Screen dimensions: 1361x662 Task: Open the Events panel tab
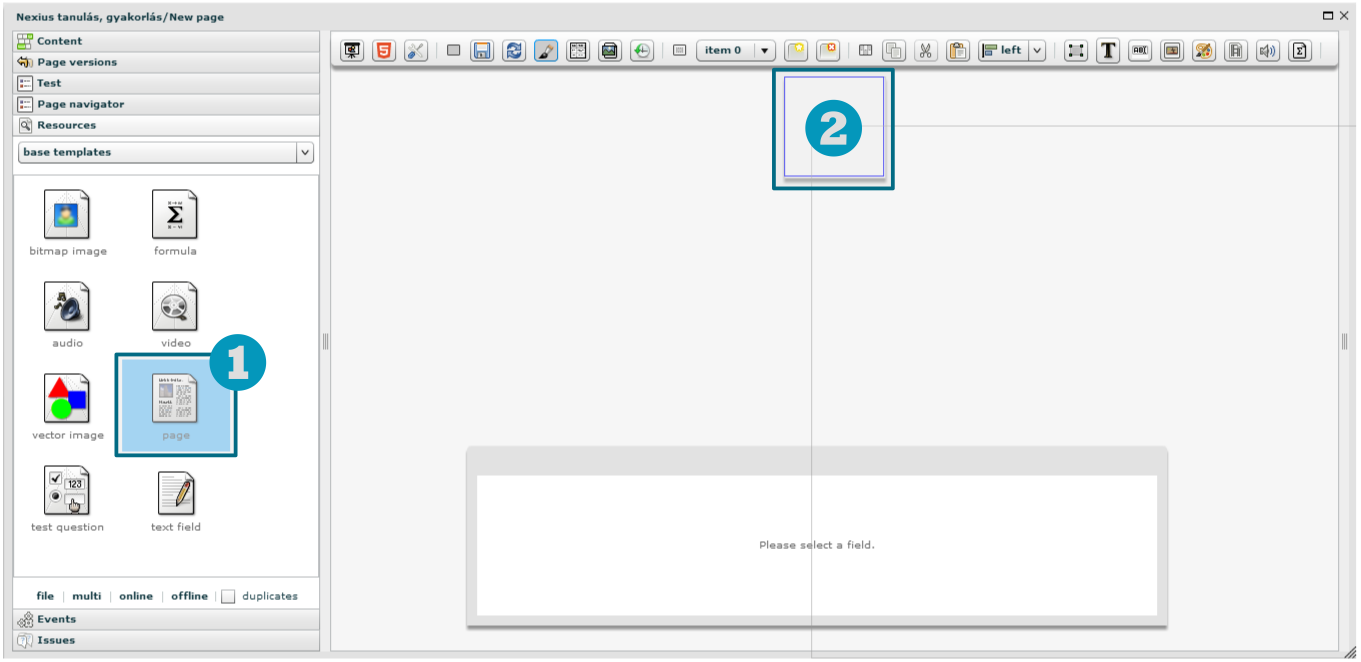[56, 619]
